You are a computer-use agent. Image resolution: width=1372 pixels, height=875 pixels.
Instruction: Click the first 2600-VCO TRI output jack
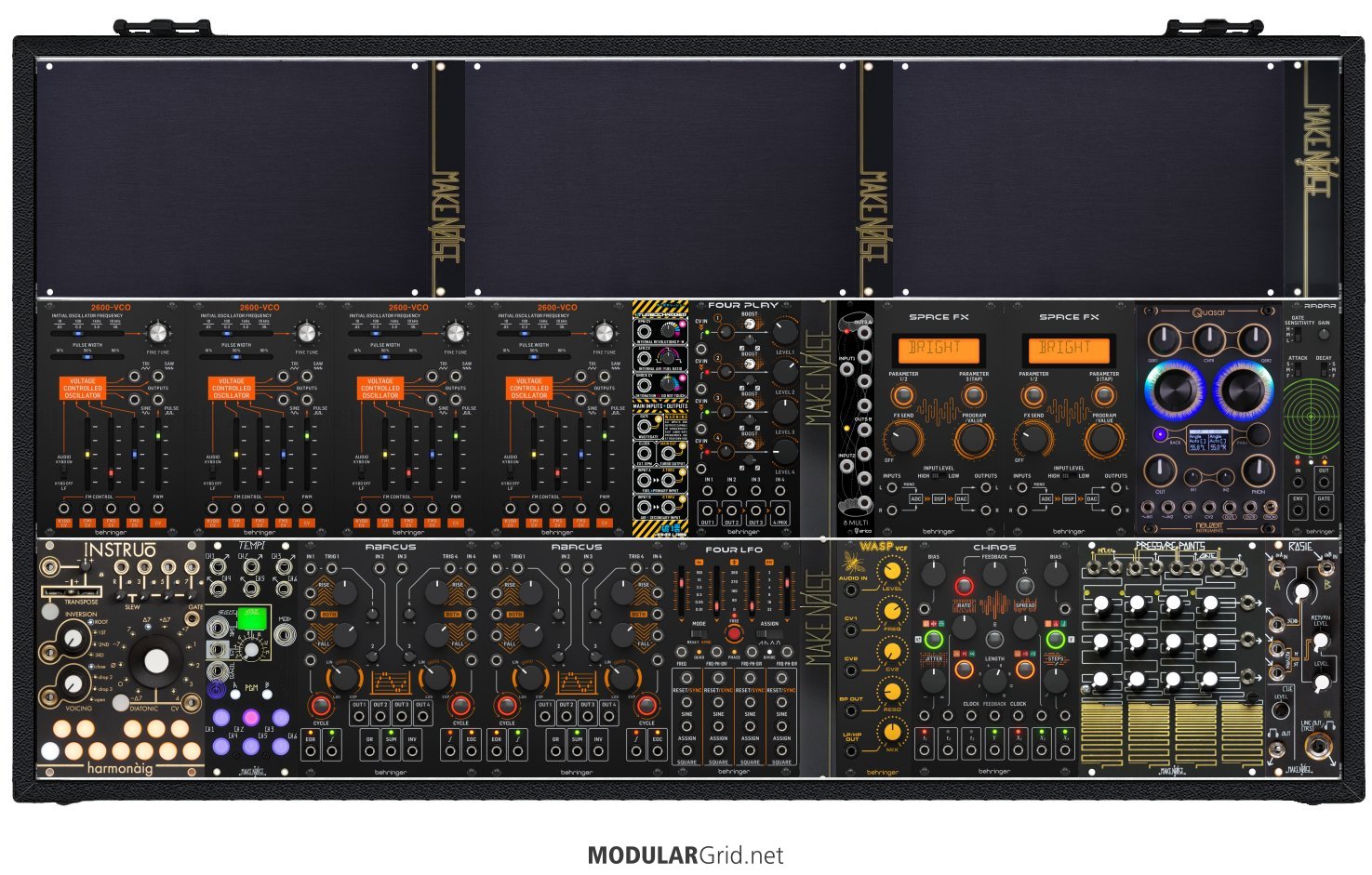click(x=135, y=377)
